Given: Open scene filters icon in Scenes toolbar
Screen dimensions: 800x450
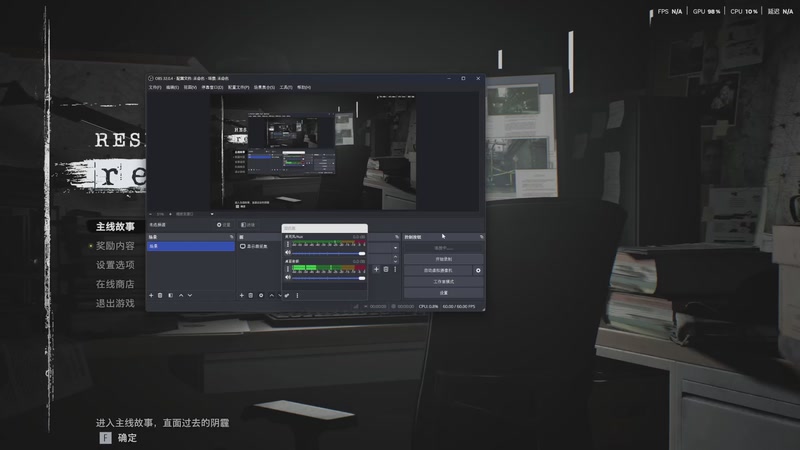Looking at the screenshot, I should pyautogui.click(x=170, y=295).
